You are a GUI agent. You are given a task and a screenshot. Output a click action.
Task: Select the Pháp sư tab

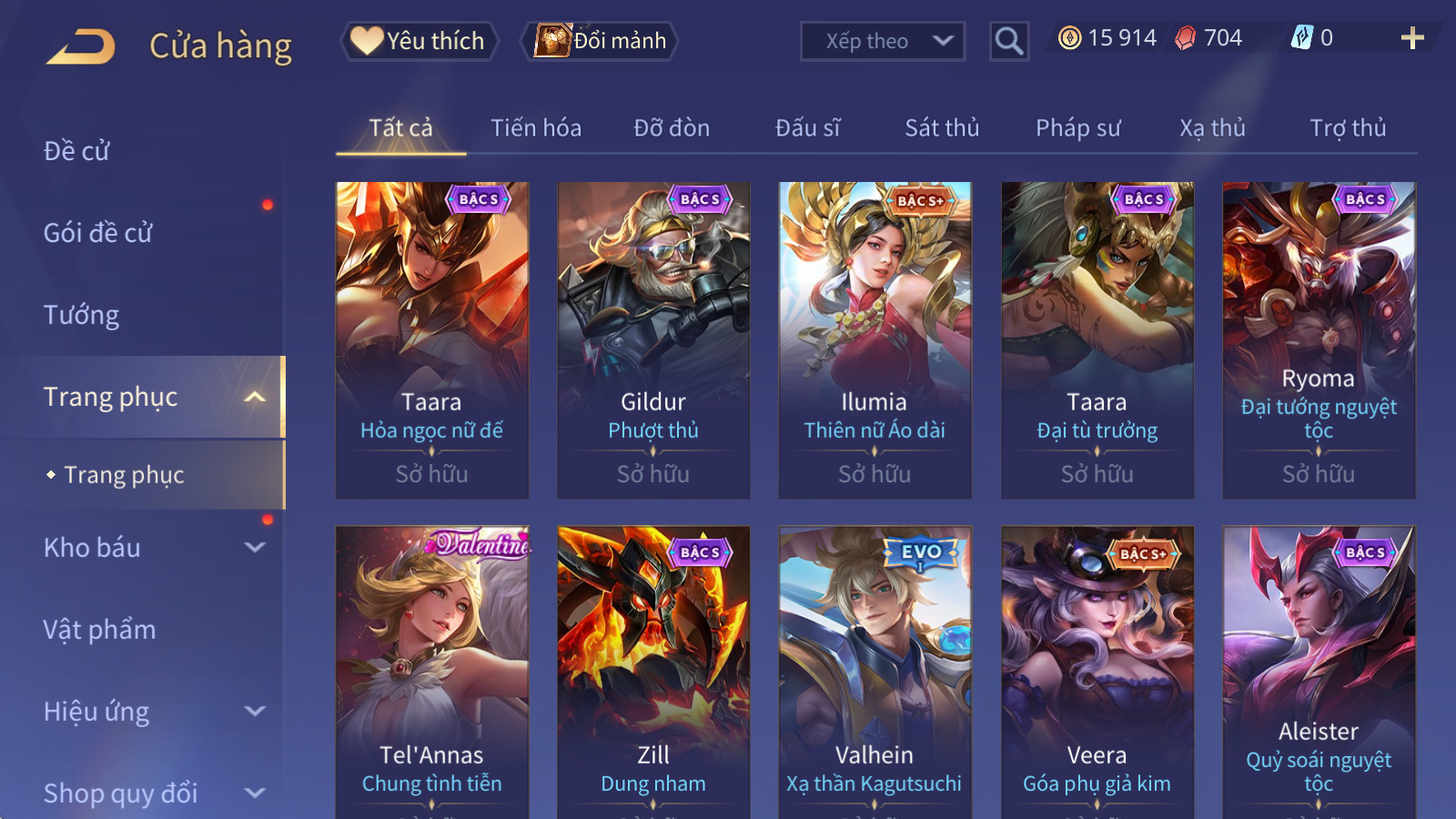1078,128
